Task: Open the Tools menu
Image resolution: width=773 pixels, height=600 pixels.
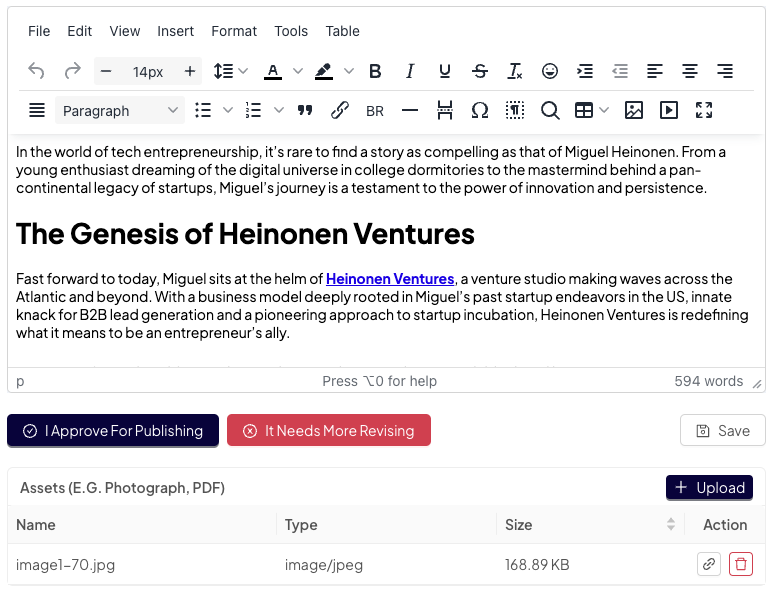Action: click(291, 31)
